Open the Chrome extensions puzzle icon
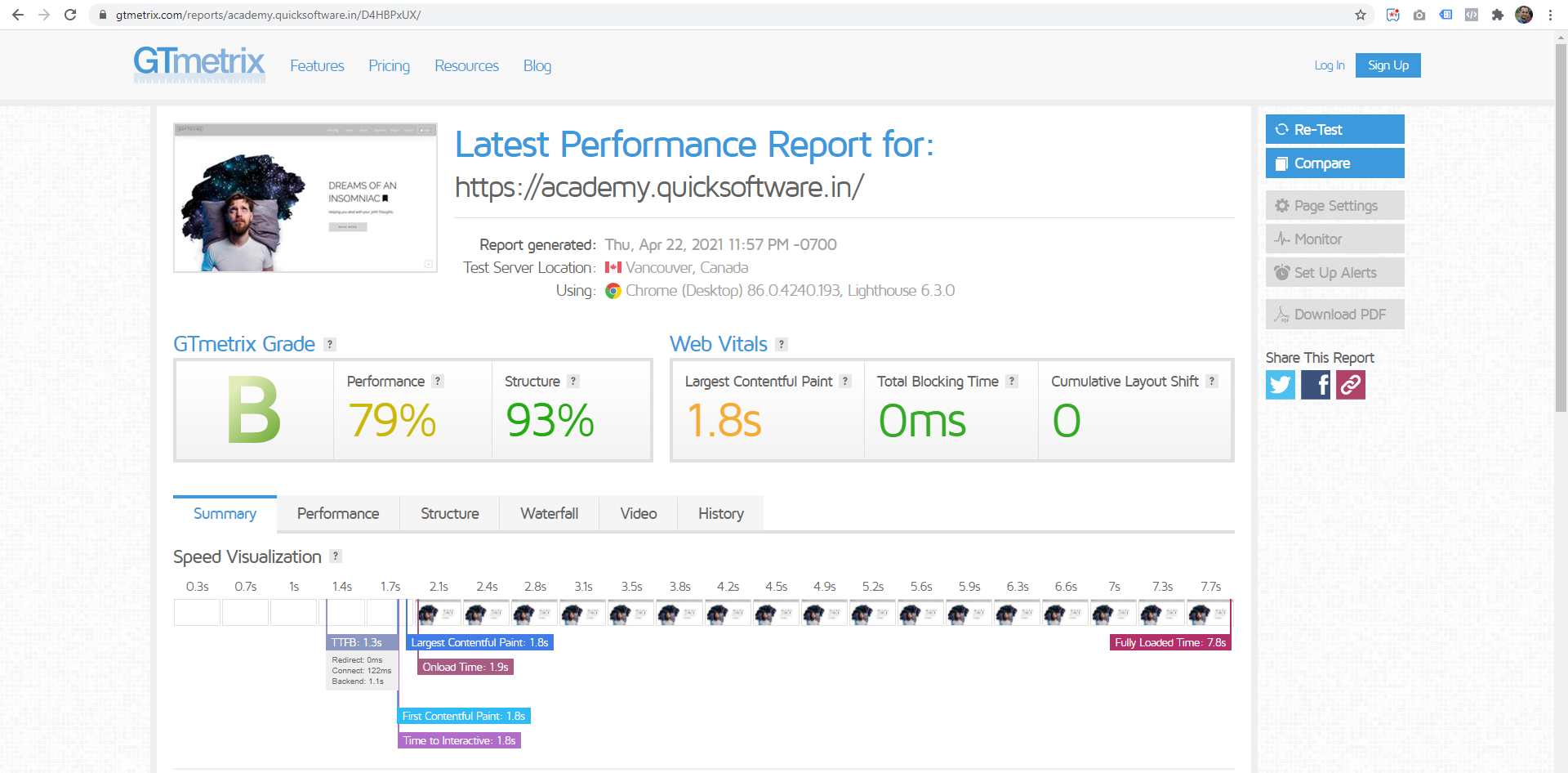The height and width of the screenshot is (773, 1568). point(1498,15)
